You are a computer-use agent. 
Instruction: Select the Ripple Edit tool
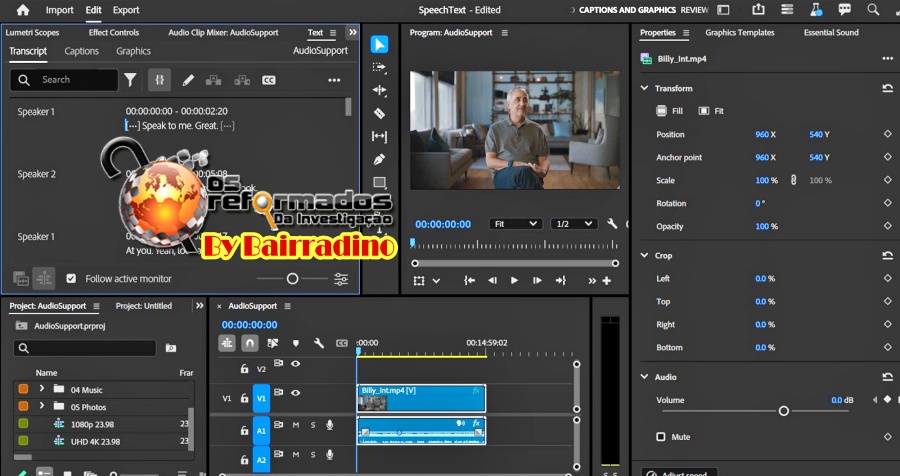[379, 90]
